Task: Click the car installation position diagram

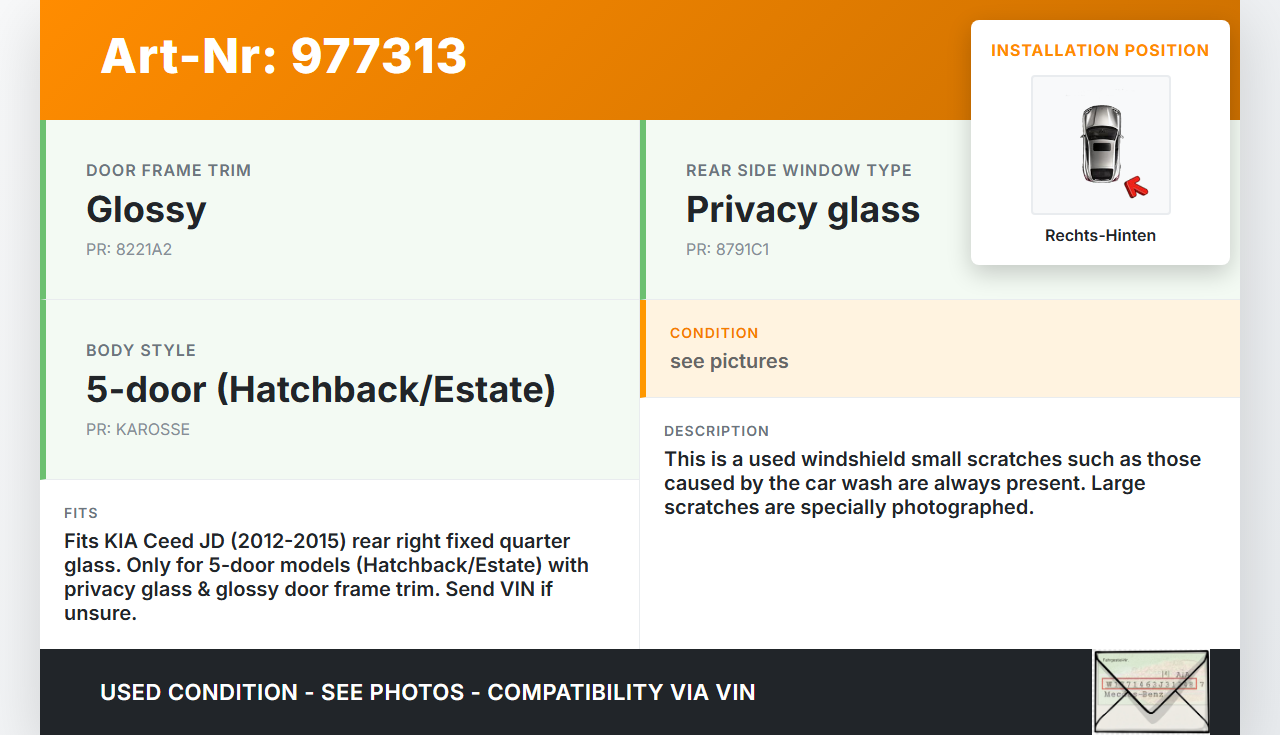Action: pos(1100,145)
